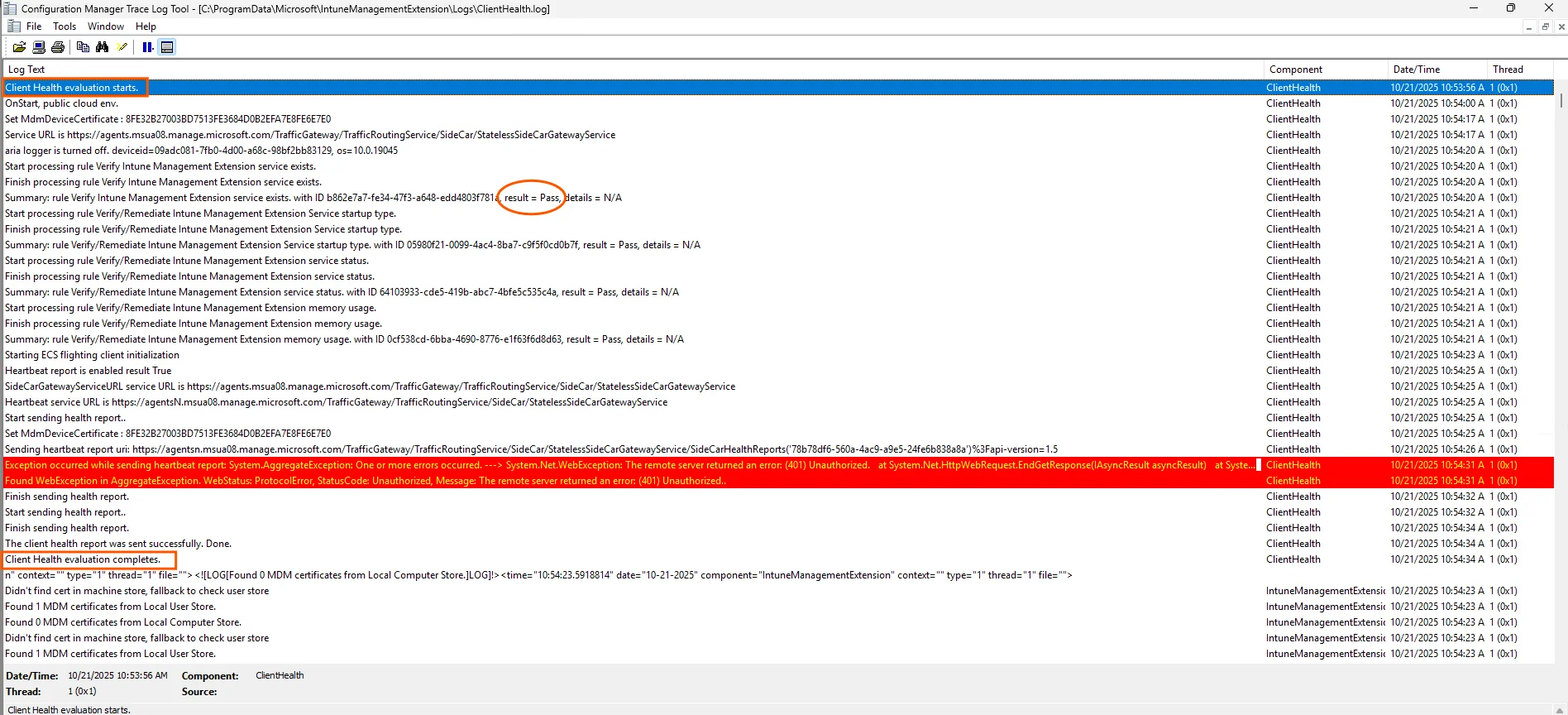The height and width of the screenshot is (715, 1568).
Task: Open Find with the binoculars icon
Action: click(x=103, y=47)
